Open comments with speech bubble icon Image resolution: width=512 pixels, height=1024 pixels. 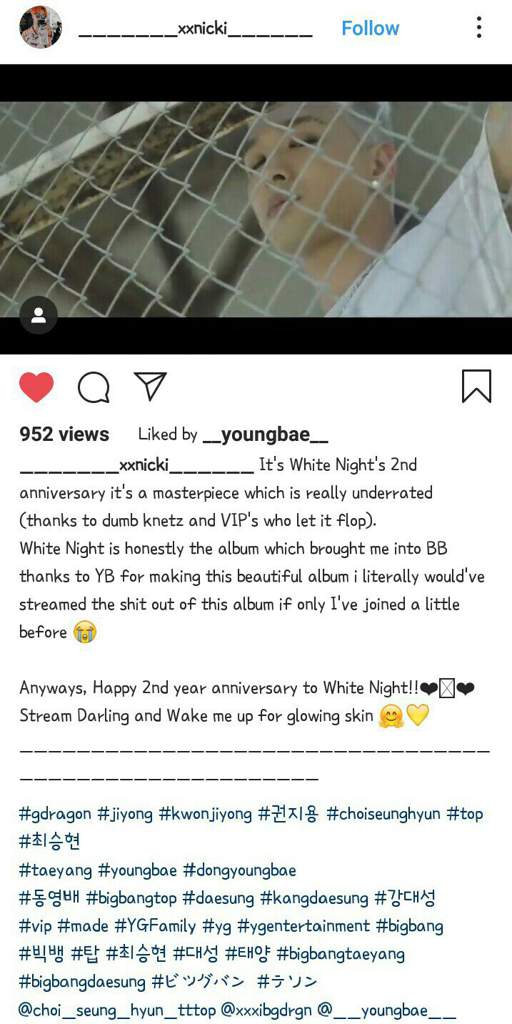pyautogui.click(x=93, y=387)
